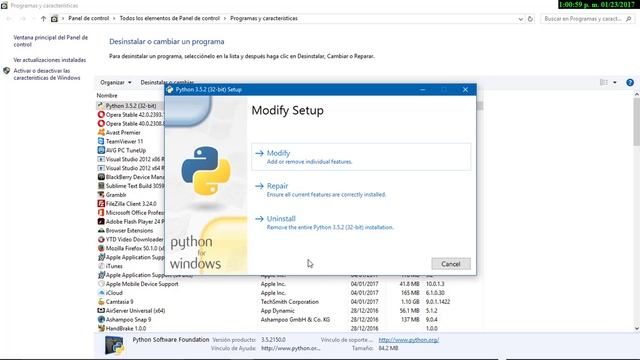This screenshot has height=360, width=640.
Task: Open Ver actualizaciones instaladas link
Action: pyautogui.click(x=49, y=60)
